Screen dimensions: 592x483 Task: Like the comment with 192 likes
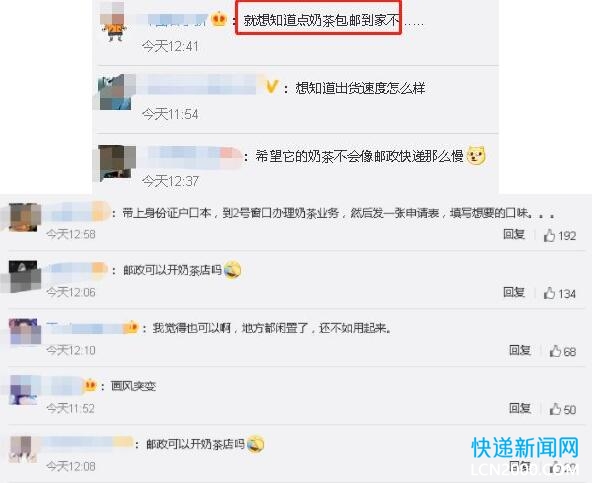tap(549, 236)
